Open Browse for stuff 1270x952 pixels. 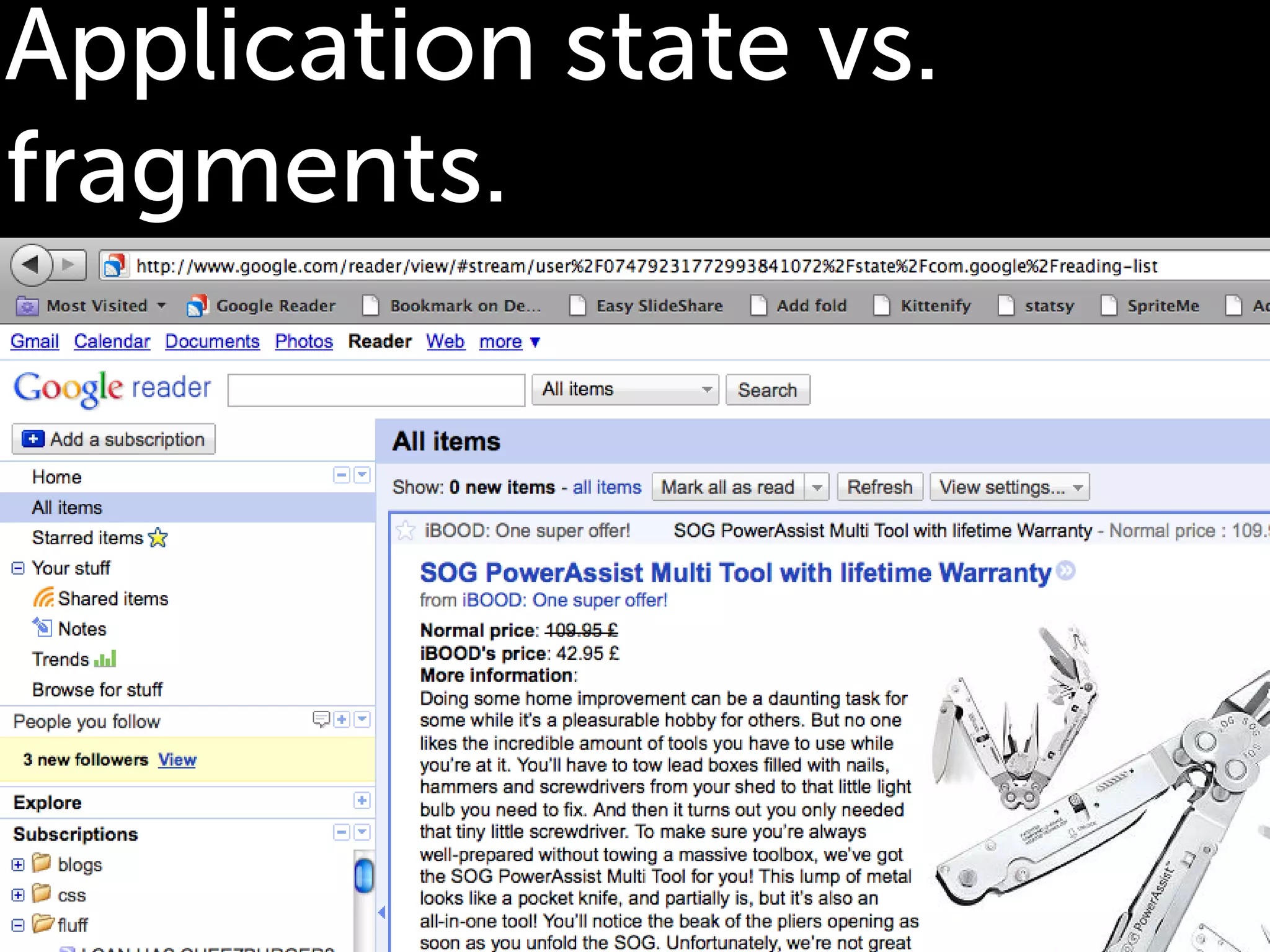pyautogui.click(x=97, y=689)
